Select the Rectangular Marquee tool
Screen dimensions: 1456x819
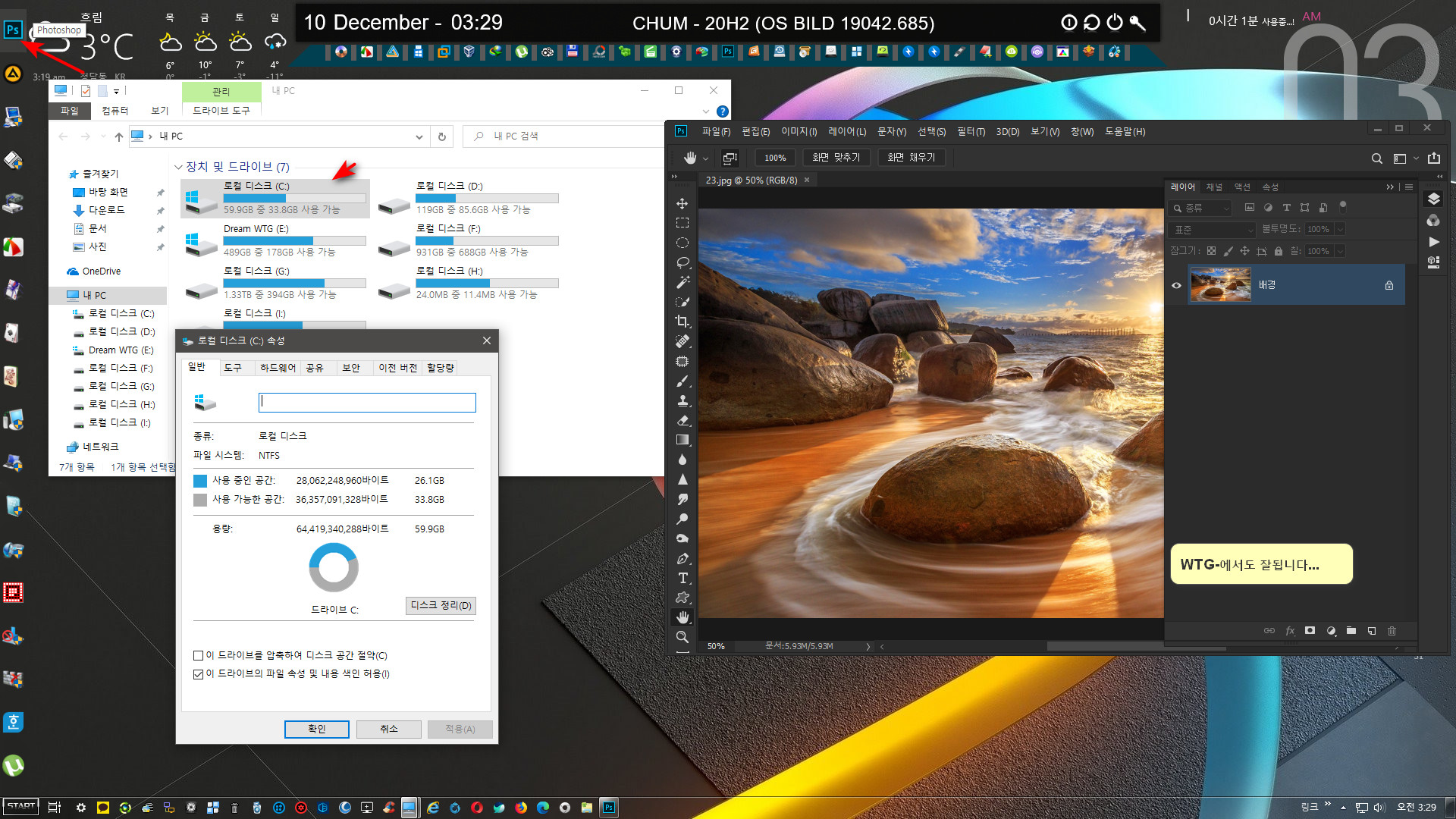682,223
